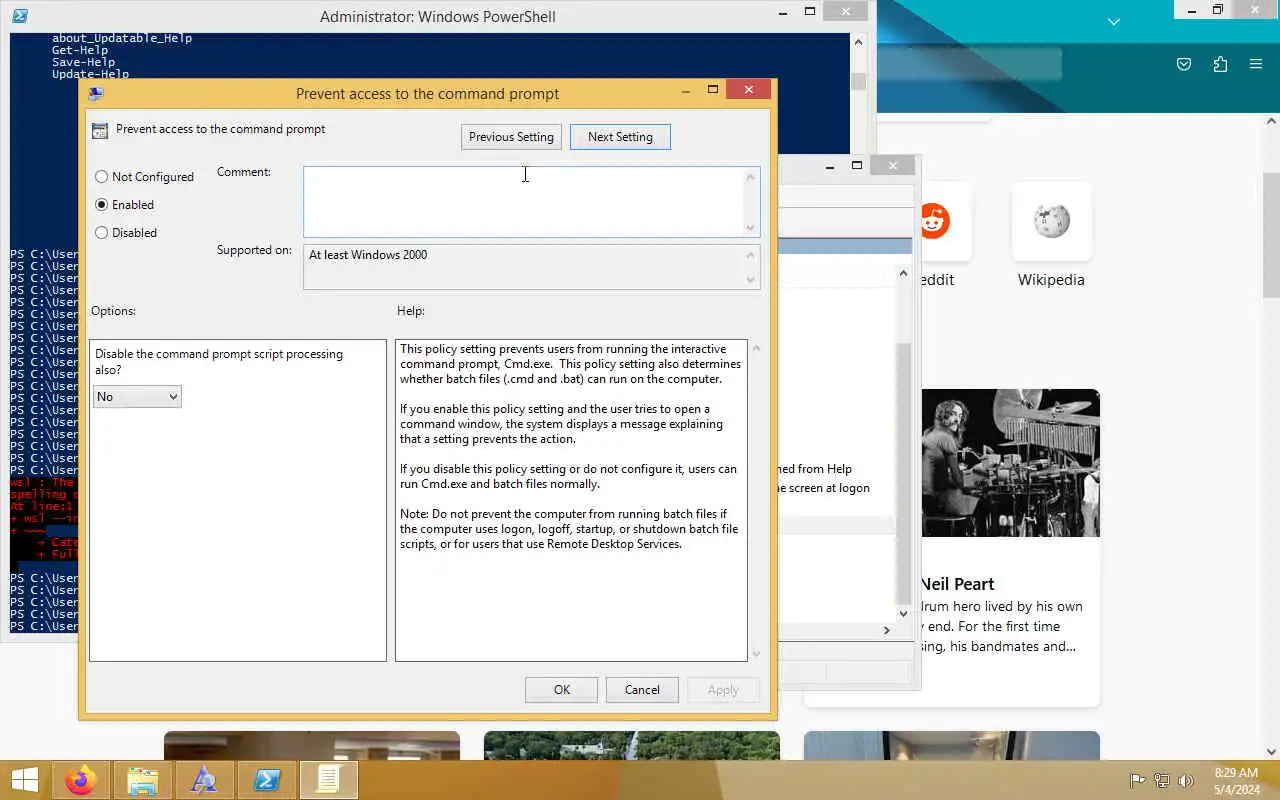Click the 'At least Windows 2000' text

(x=368, y=255)
